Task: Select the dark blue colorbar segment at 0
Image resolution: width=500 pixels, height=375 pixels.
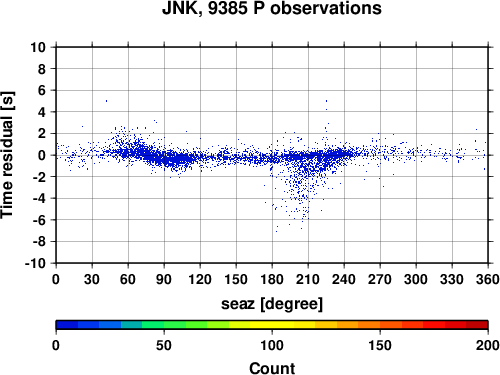Action: [x=67, y=325]
